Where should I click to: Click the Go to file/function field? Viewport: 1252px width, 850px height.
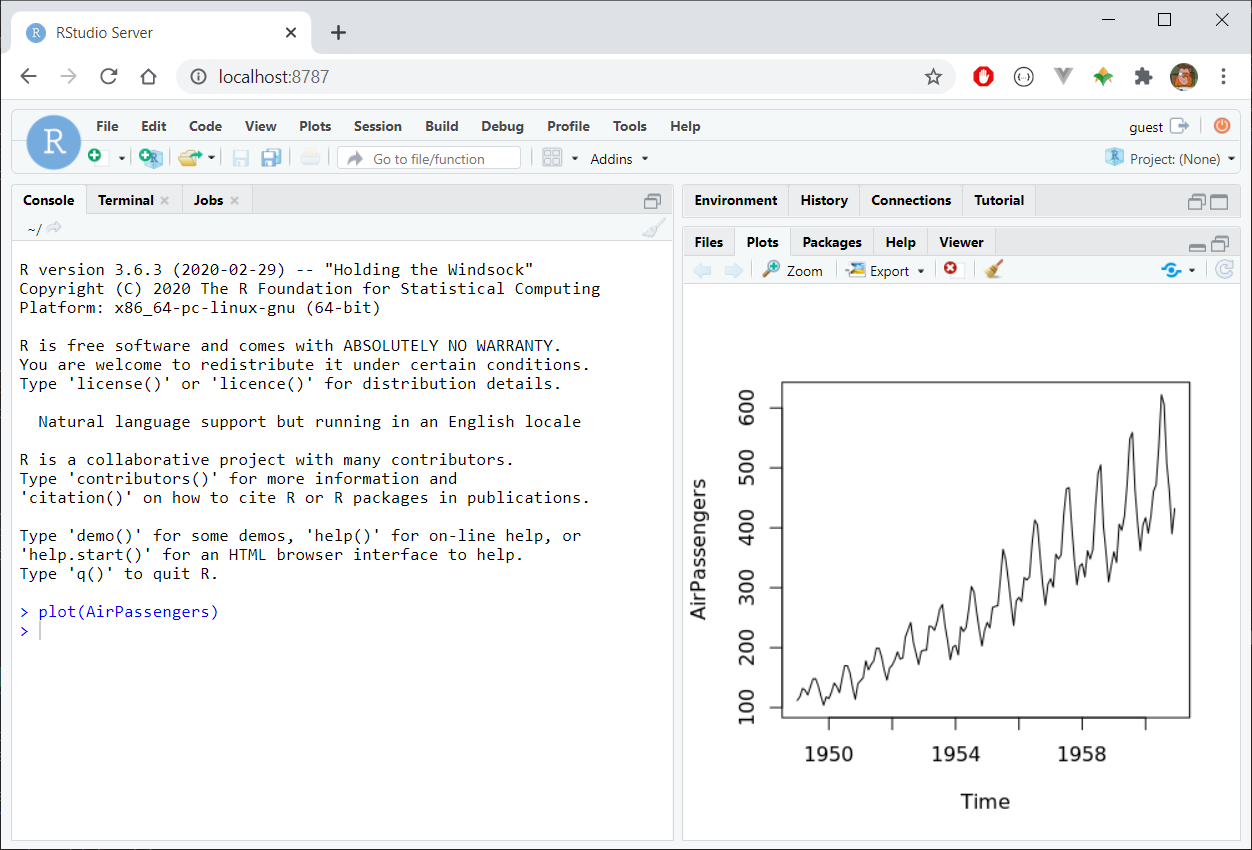pos(429,158)
